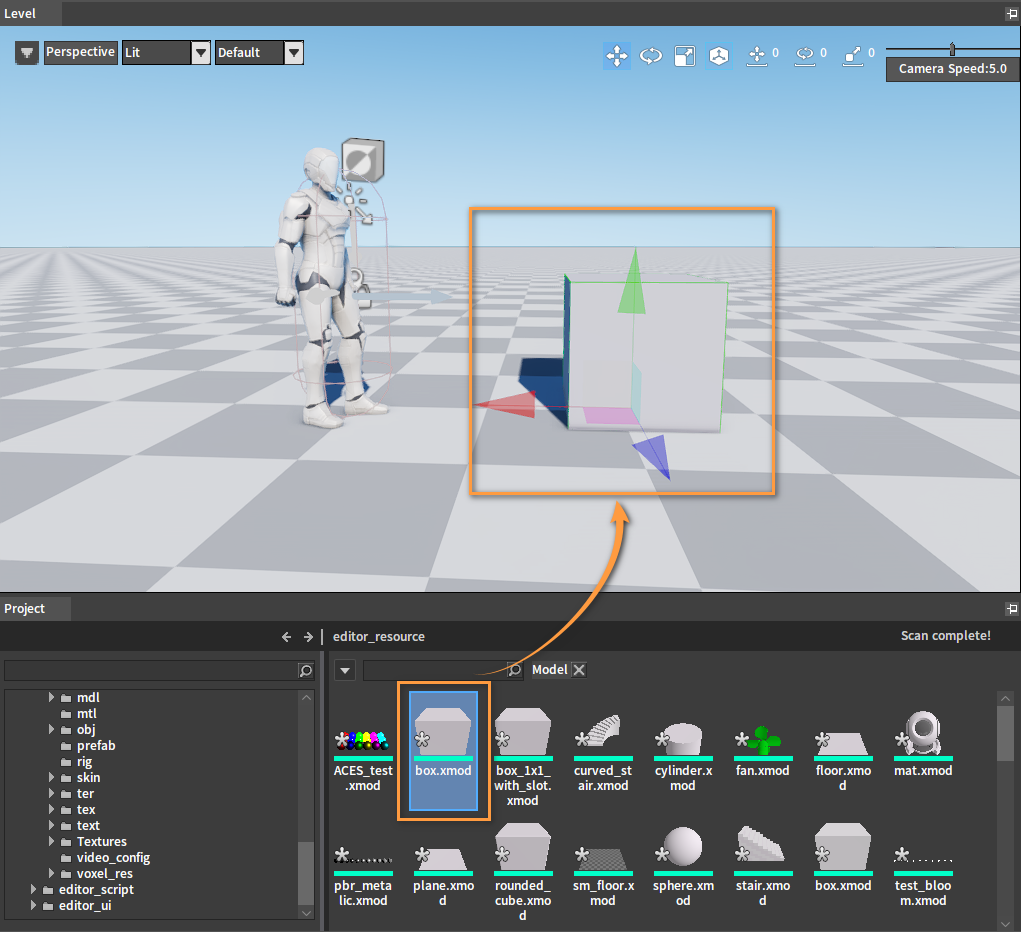
Task: Select the Move (translate) tool
Action: coord(617,56)
